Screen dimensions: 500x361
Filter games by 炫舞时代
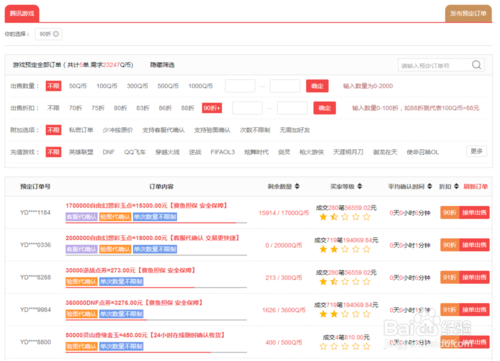[x=256, y=152]
